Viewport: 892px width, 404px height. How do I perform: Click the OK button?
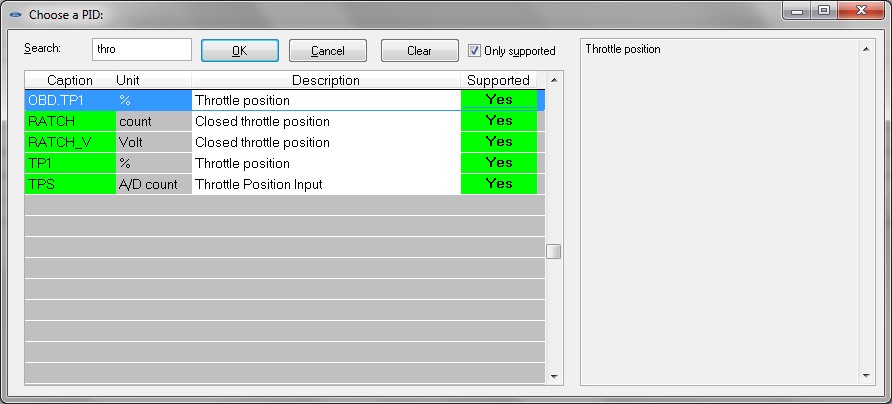pyautogui.click(x=239, y=51)
